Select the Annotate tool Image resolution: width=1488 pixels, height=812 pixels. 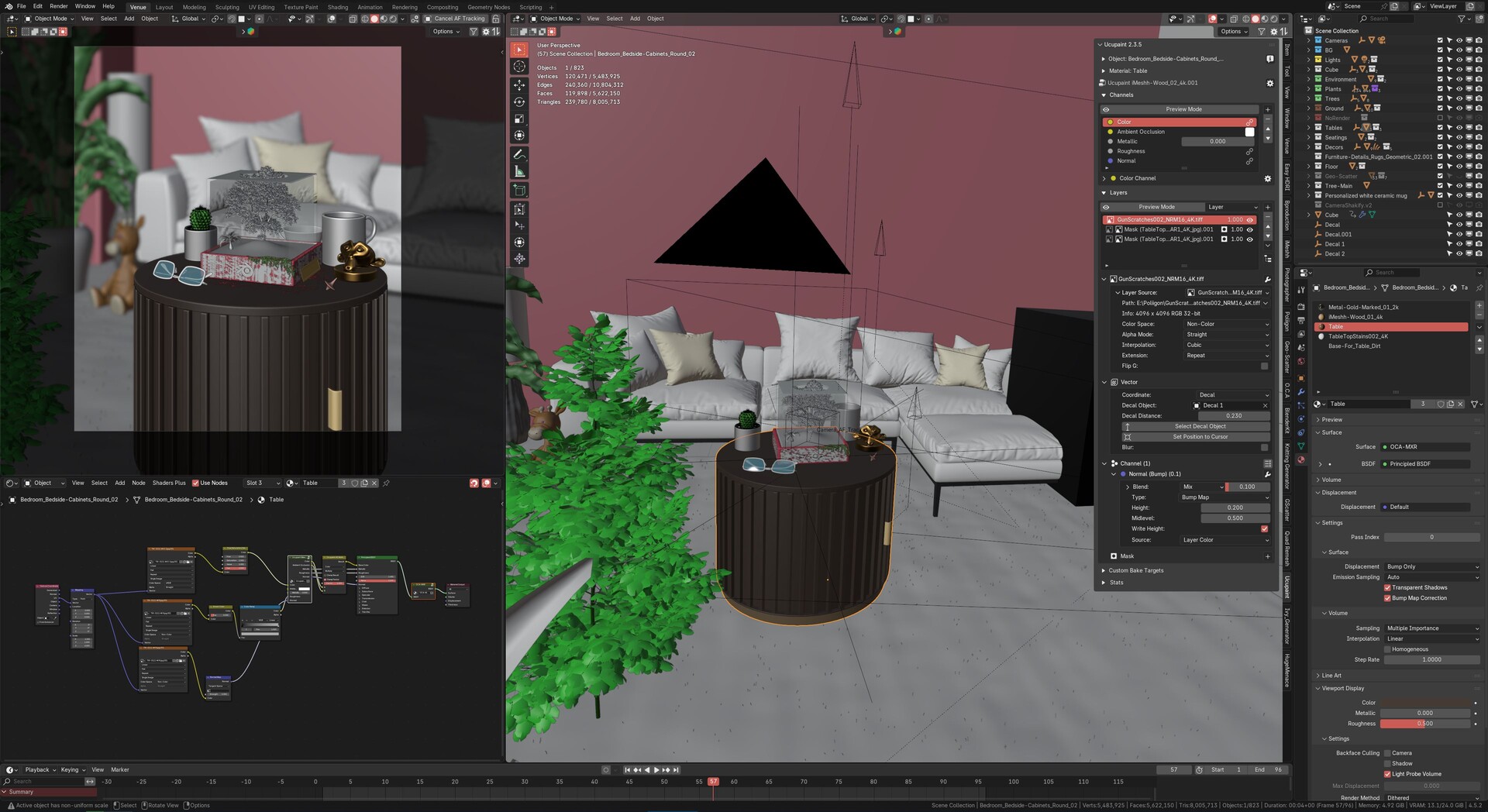pyautogui.click(x=520, y=155)
